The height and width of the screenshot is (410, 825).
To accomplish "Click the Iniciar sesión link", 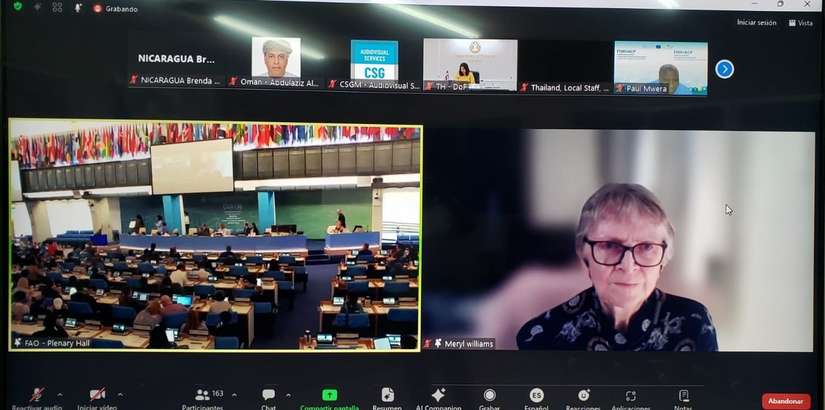I will (x=756, y=22).
